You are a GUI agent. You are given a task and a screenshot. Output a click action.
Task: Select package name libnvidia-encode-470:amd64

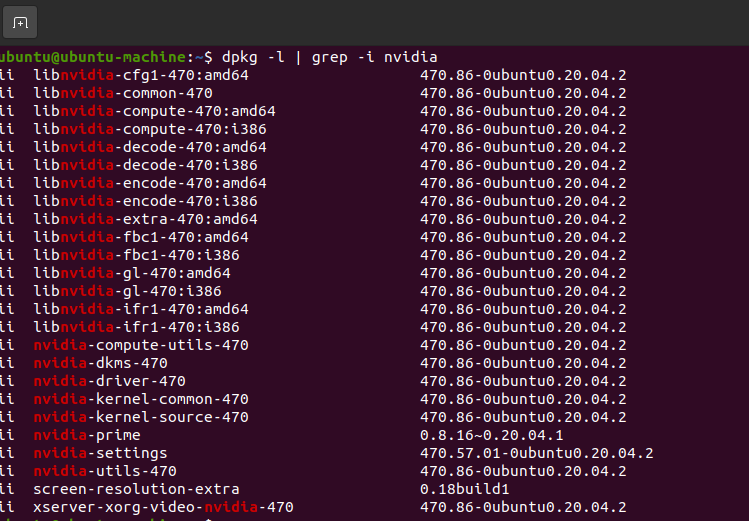[x=150, y=183]
